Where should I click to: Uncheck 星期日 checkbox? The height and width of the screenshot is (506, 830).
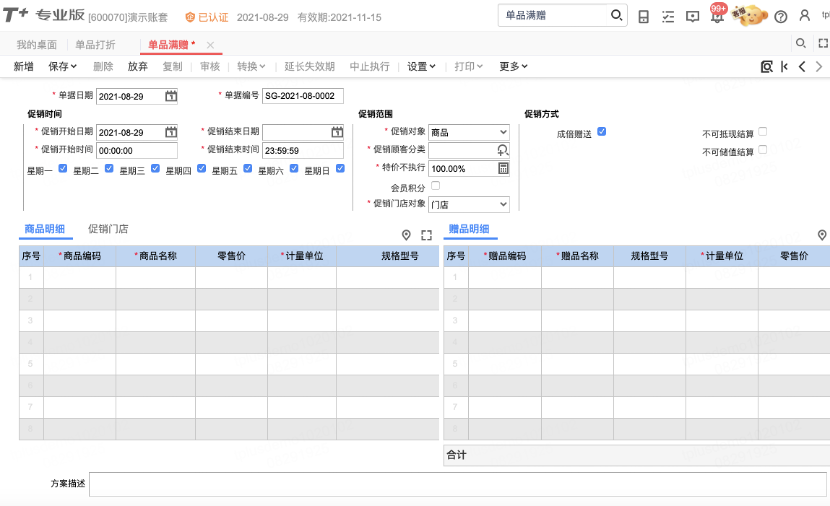340,168
